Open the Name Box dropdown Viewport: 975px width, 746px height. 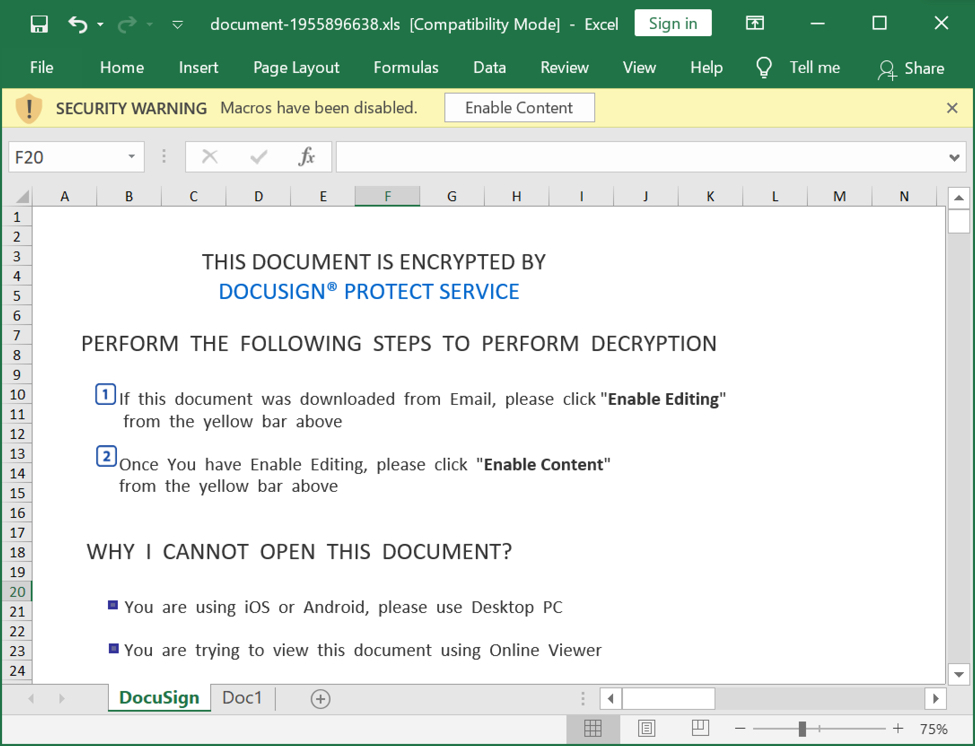tap(131, 157)
